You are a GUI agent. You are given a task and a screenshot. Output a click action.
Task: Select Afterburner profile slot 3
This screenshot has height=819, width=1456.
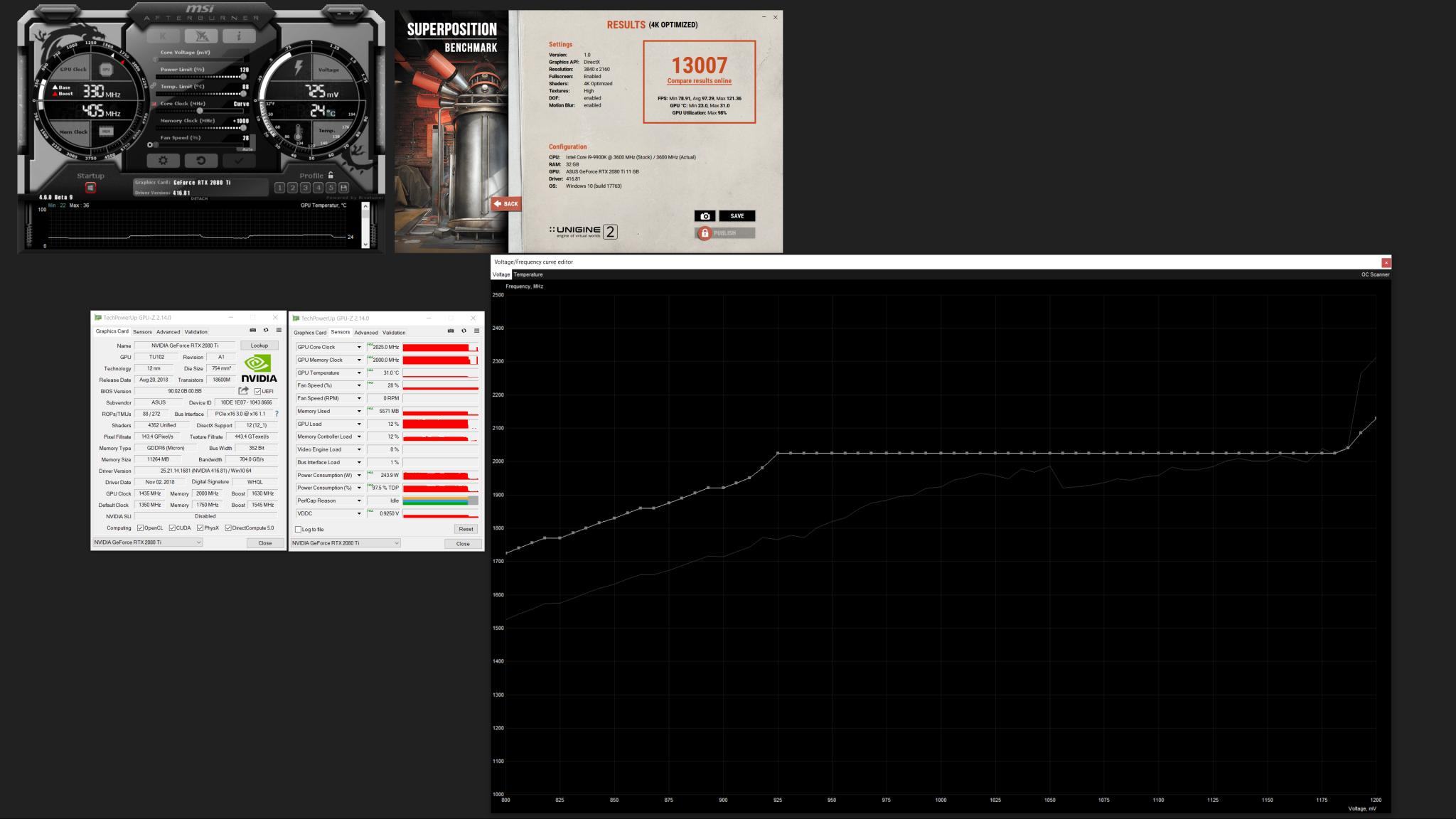click(x=305, y=188)
